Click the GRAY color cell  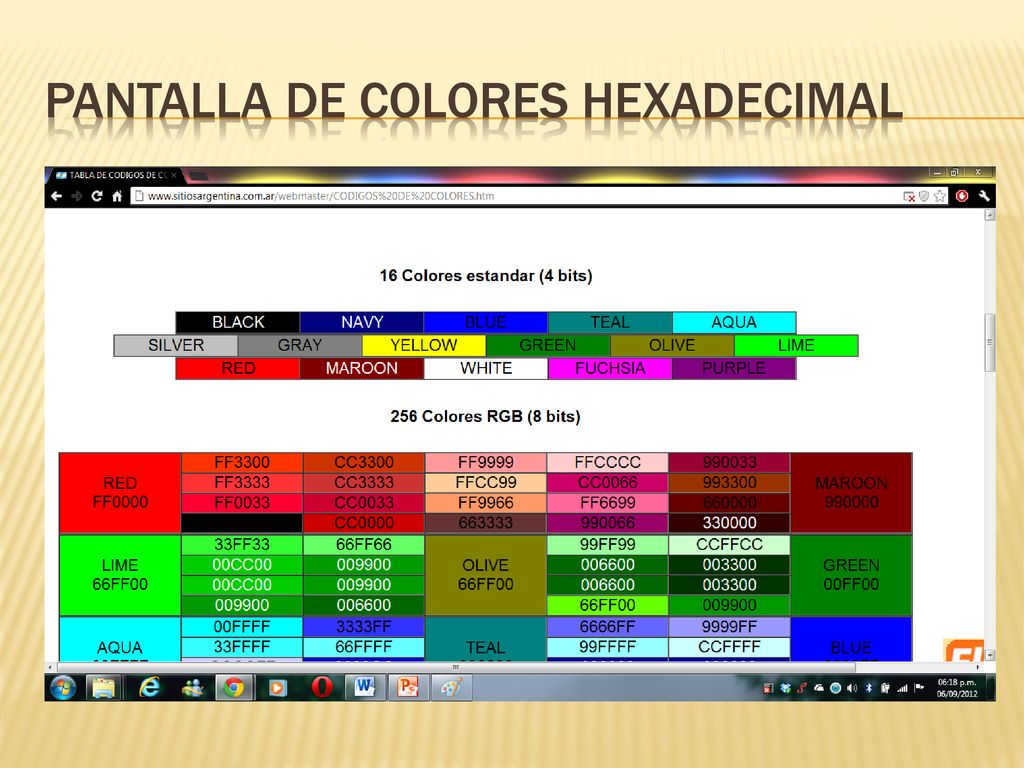300,345
